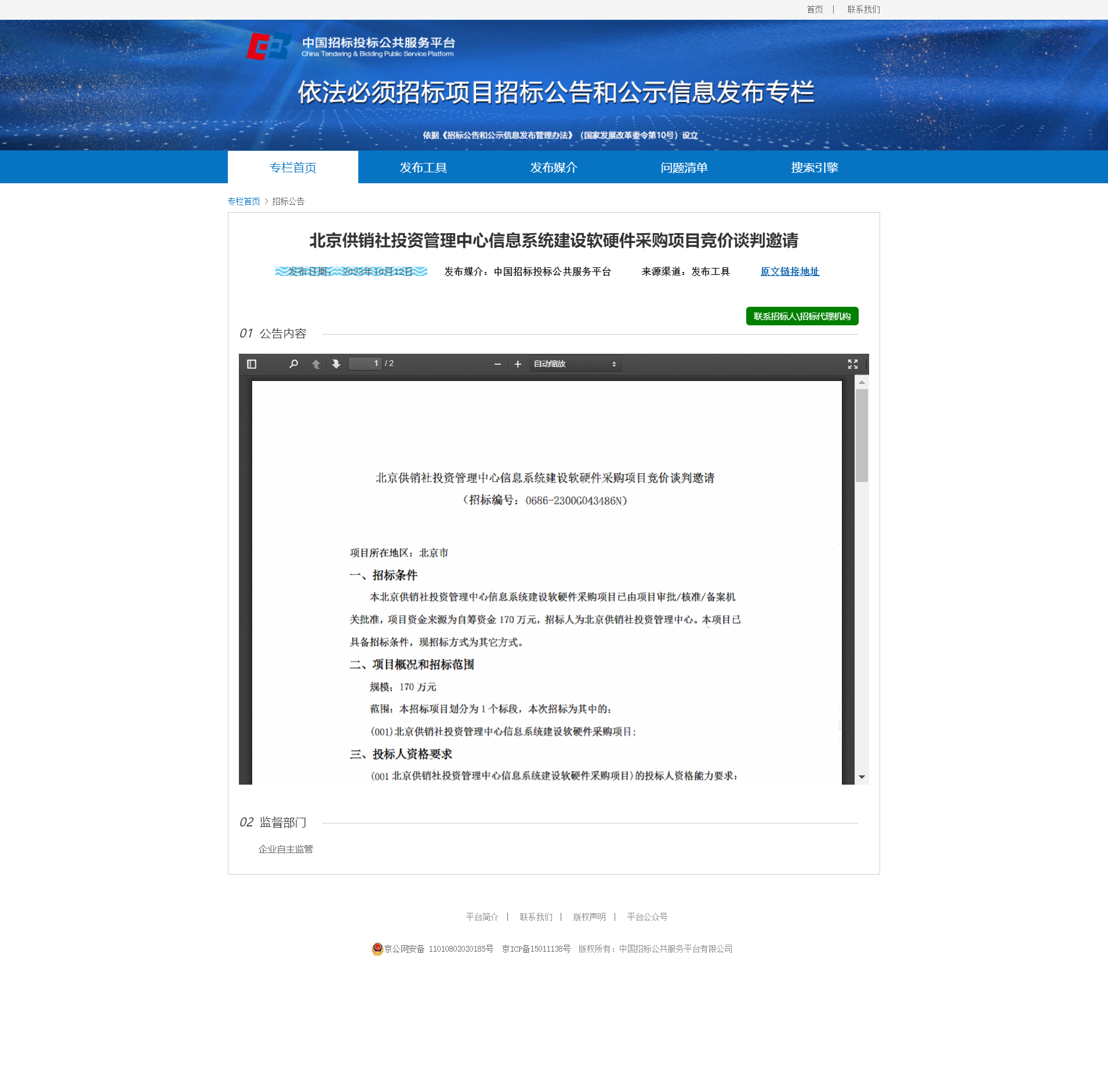Zoom out with the minus icon
The width and height of the screenshot is (1108, 1092).
tap(497, 364)
